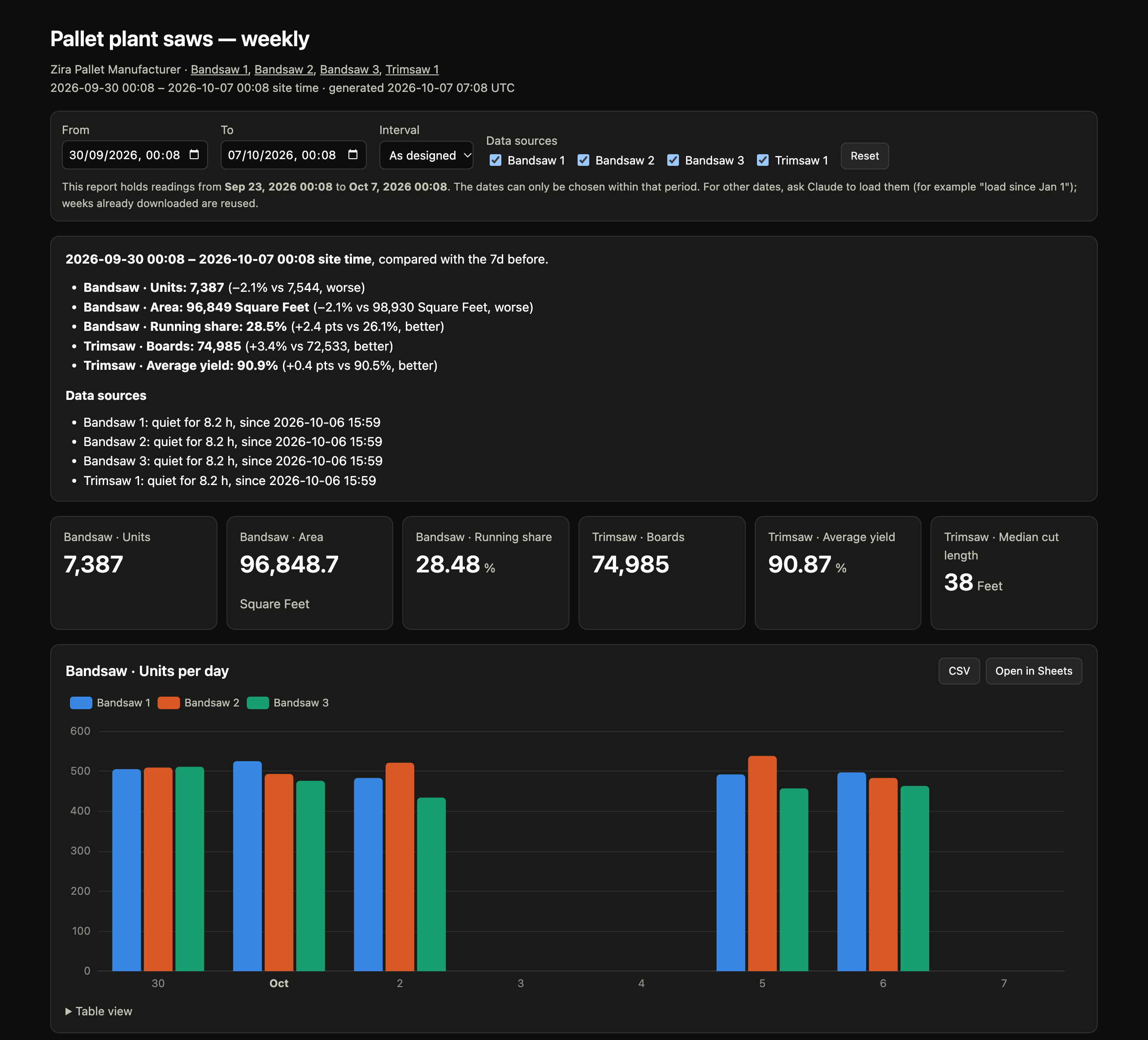Image resolution: width=1148 pixels, height=1040 pixels.
Task: Open the Interval 'As designed' dropdown
Action: (x=426, y=156)
